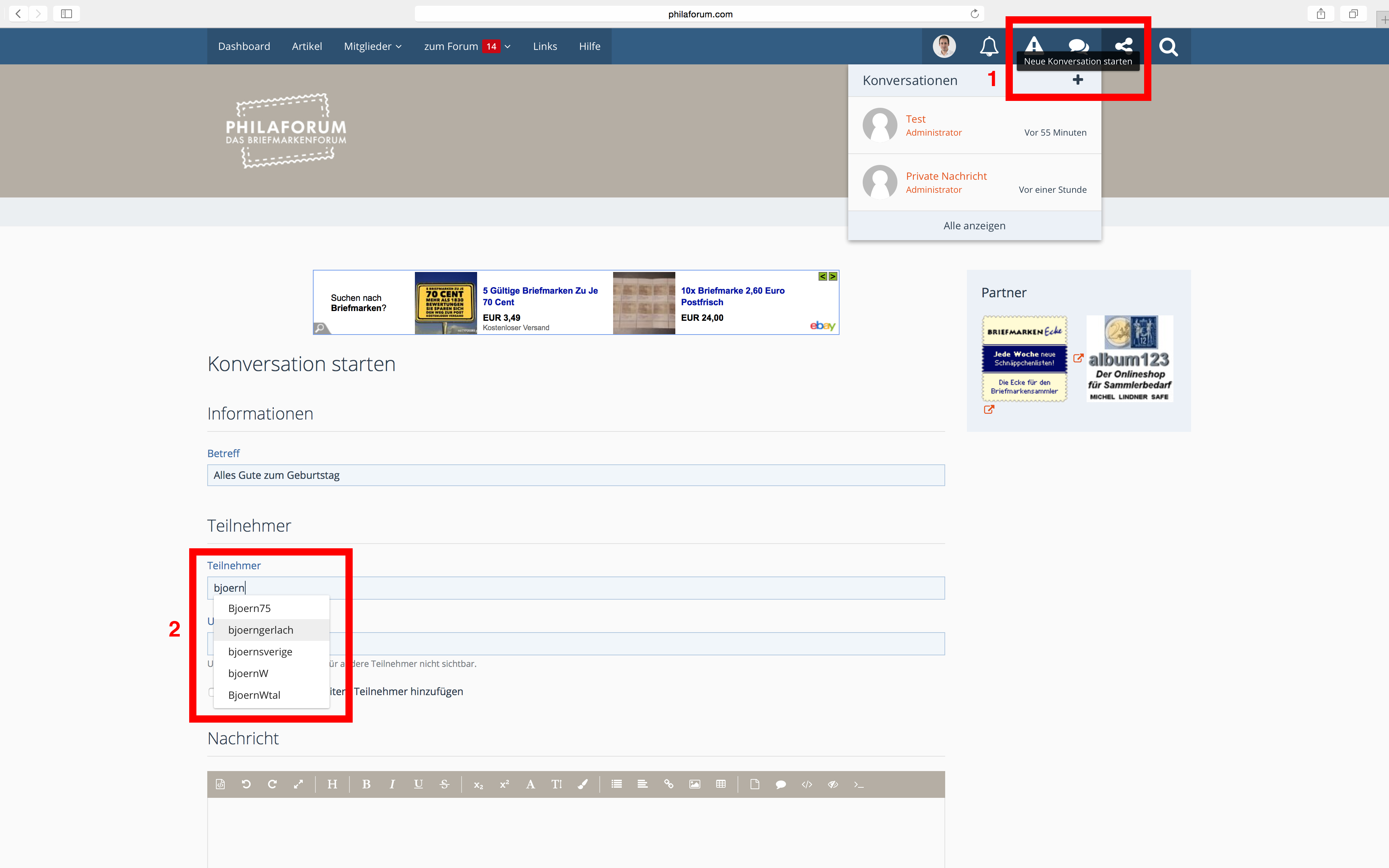Open the Private Nachricht conversation
The height and width of the screenshot is (868, 1389).
(x=946, y=176)
